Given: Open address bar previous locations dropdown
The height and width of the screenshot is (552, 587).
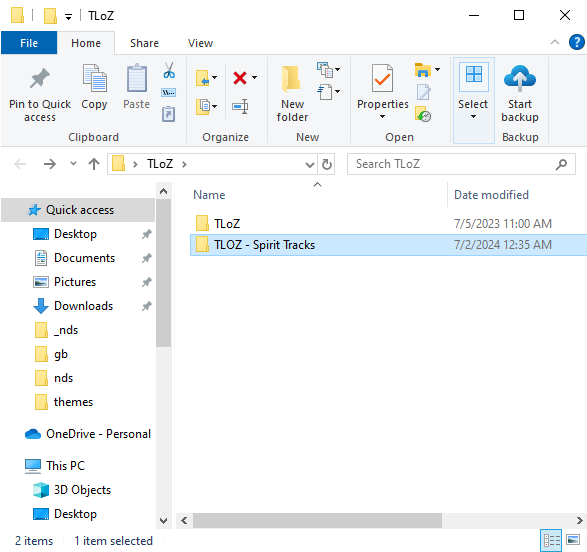Looking at the screenshot, I should (310, 164).
